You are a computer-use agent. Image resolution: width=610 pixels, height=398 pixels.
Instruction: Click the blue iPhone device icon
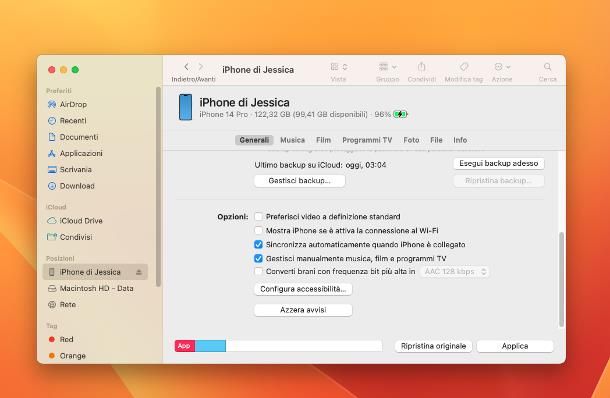[x=186, y=107]
